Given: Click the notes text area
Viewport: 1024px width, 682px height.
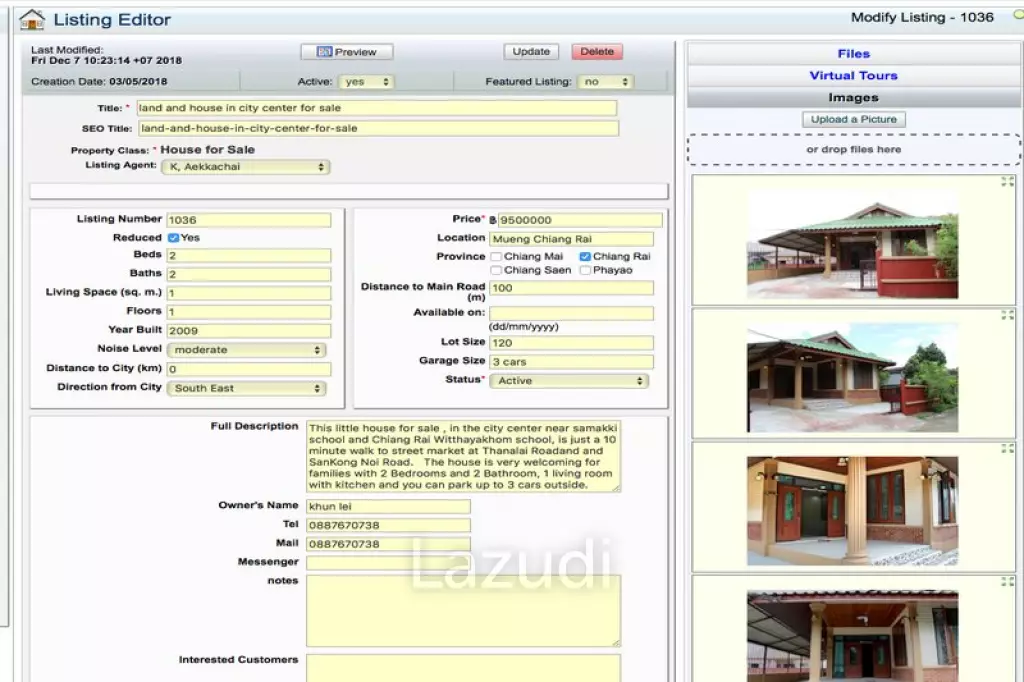Looking at the screenshot, I should [x=464, y=611].
